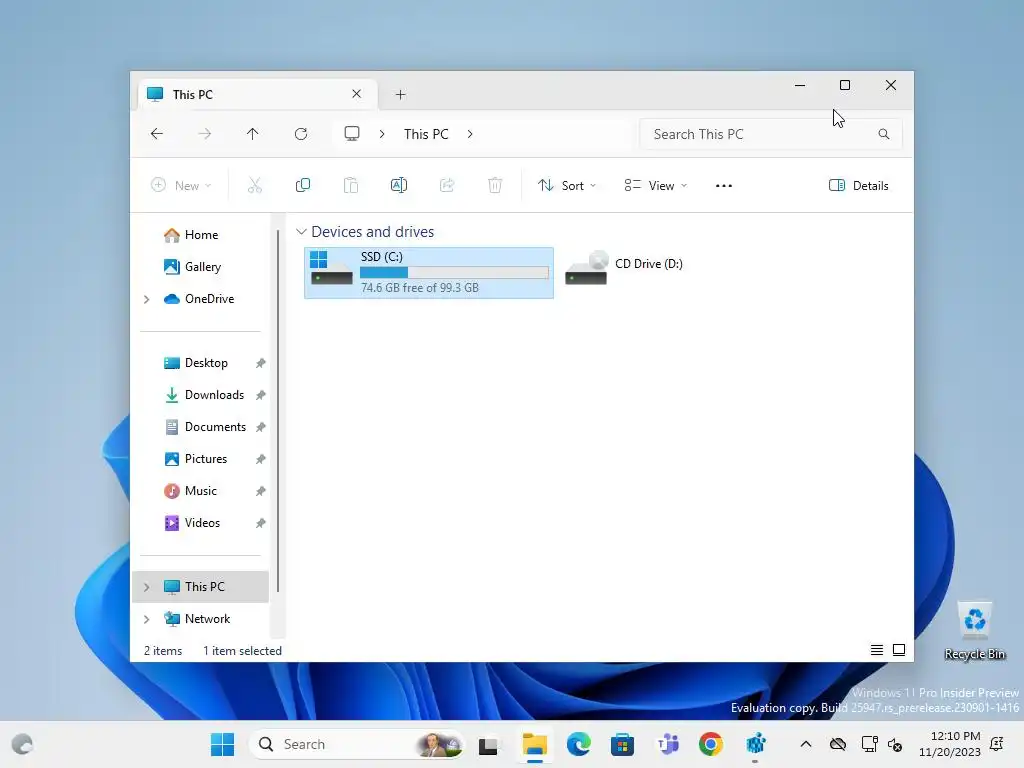Go up one folder level
Viewport: 1024px width, 768px height.
(253, 134)
